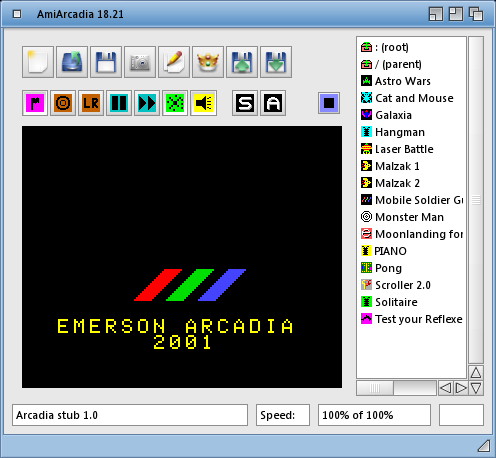496x458 pixels.
Task: Click the floppy icon with down arrow
Action: tap(276, 62)
